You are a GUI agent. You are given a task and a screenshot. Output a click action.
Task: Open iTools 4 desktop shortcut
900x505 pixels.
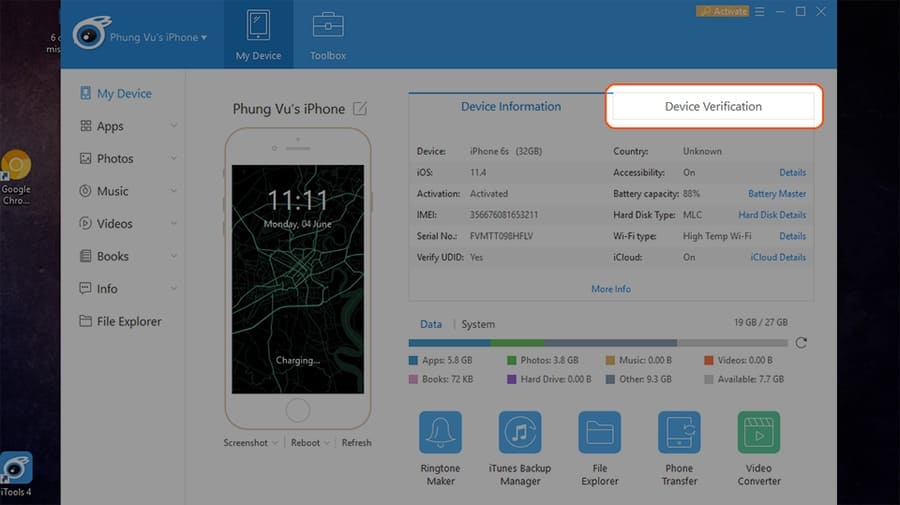(x=16, y=475)
